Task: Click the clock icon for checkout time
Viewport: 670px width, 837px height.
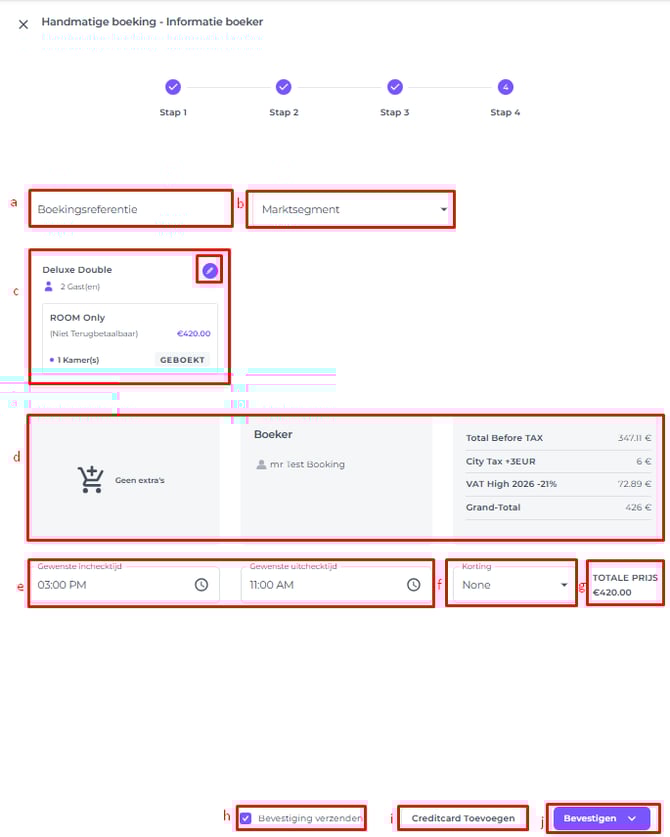Action: click(x=414, y=585)
